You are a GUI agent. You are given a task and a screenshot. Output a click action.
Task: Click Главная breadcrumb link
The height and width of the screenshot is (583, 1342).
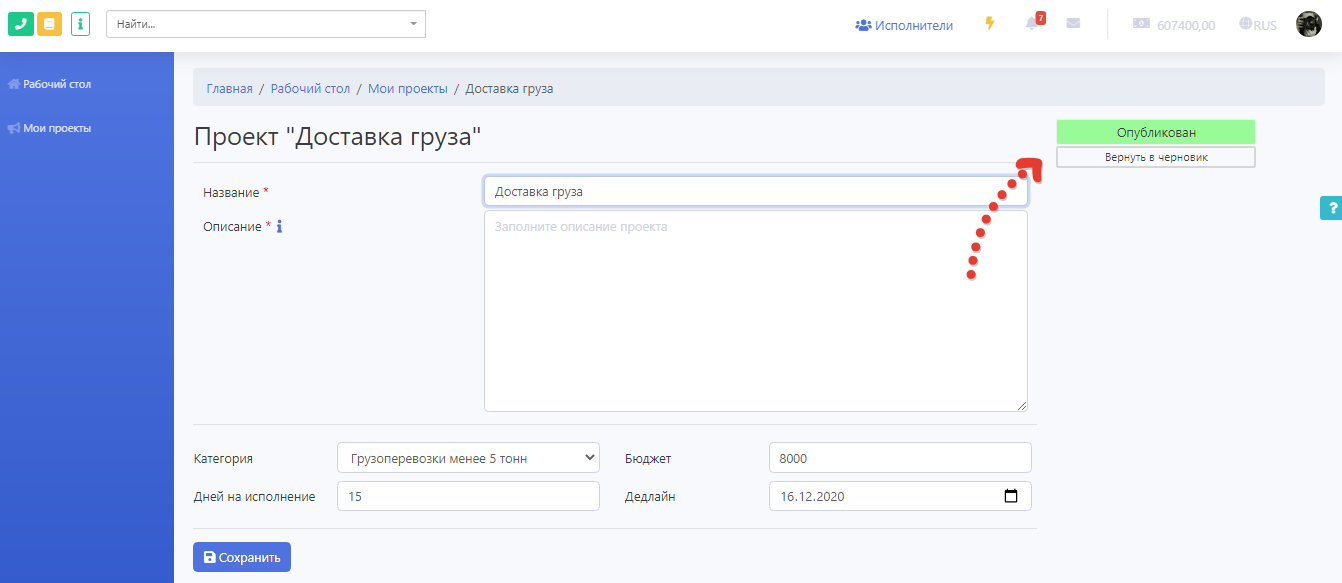[229, 89]
